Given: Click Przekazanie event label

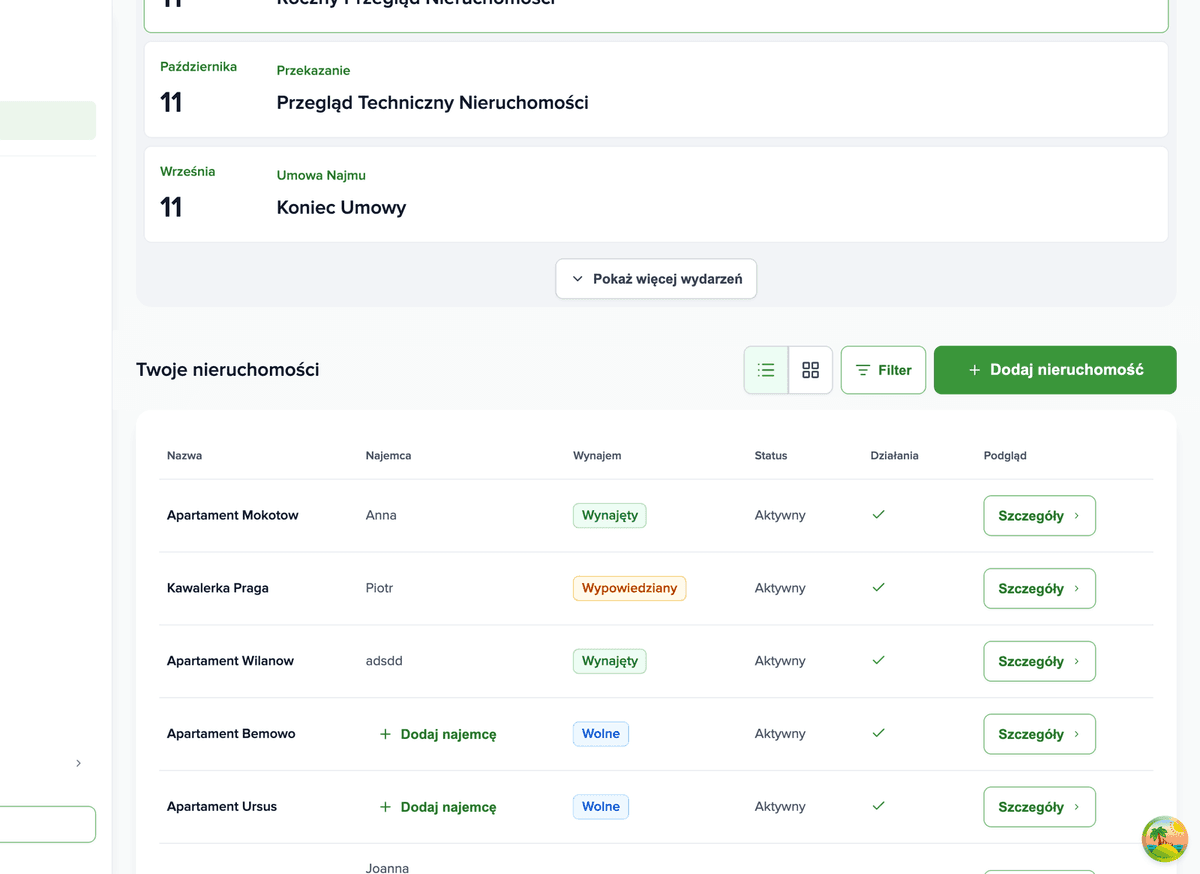Looking at the screenshot, I should pyautogui.click(x=314, y=71).
